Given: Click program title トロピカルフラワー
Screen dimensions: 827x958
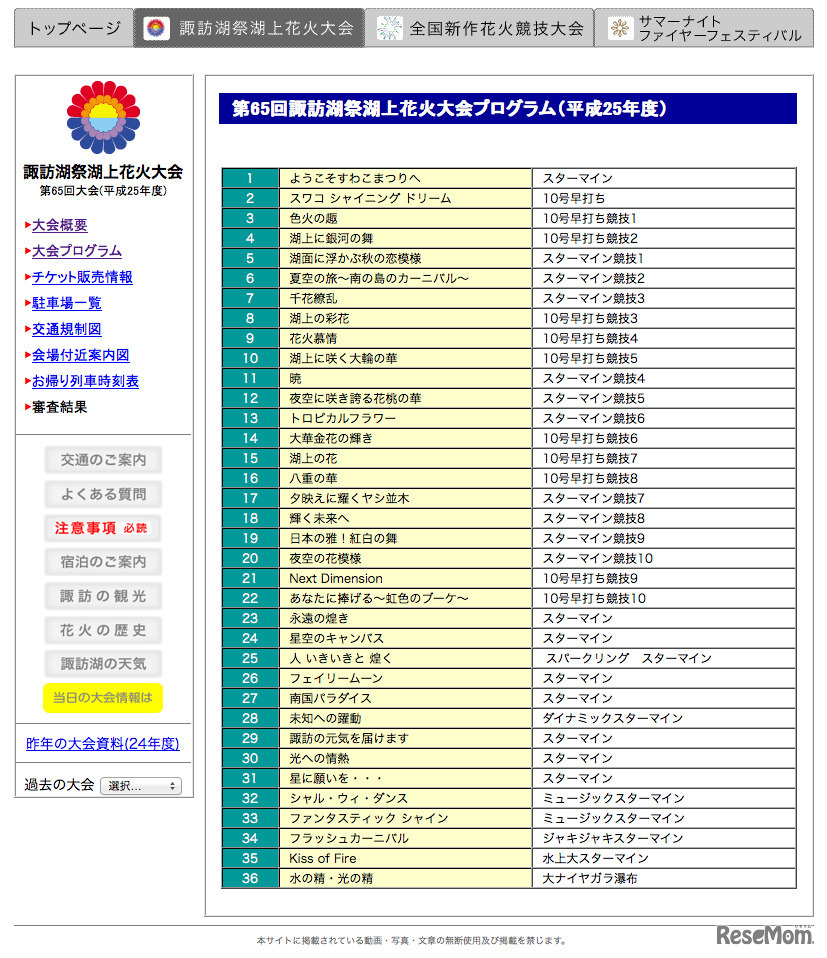Looking at the screenshot, I should (343, 419).
